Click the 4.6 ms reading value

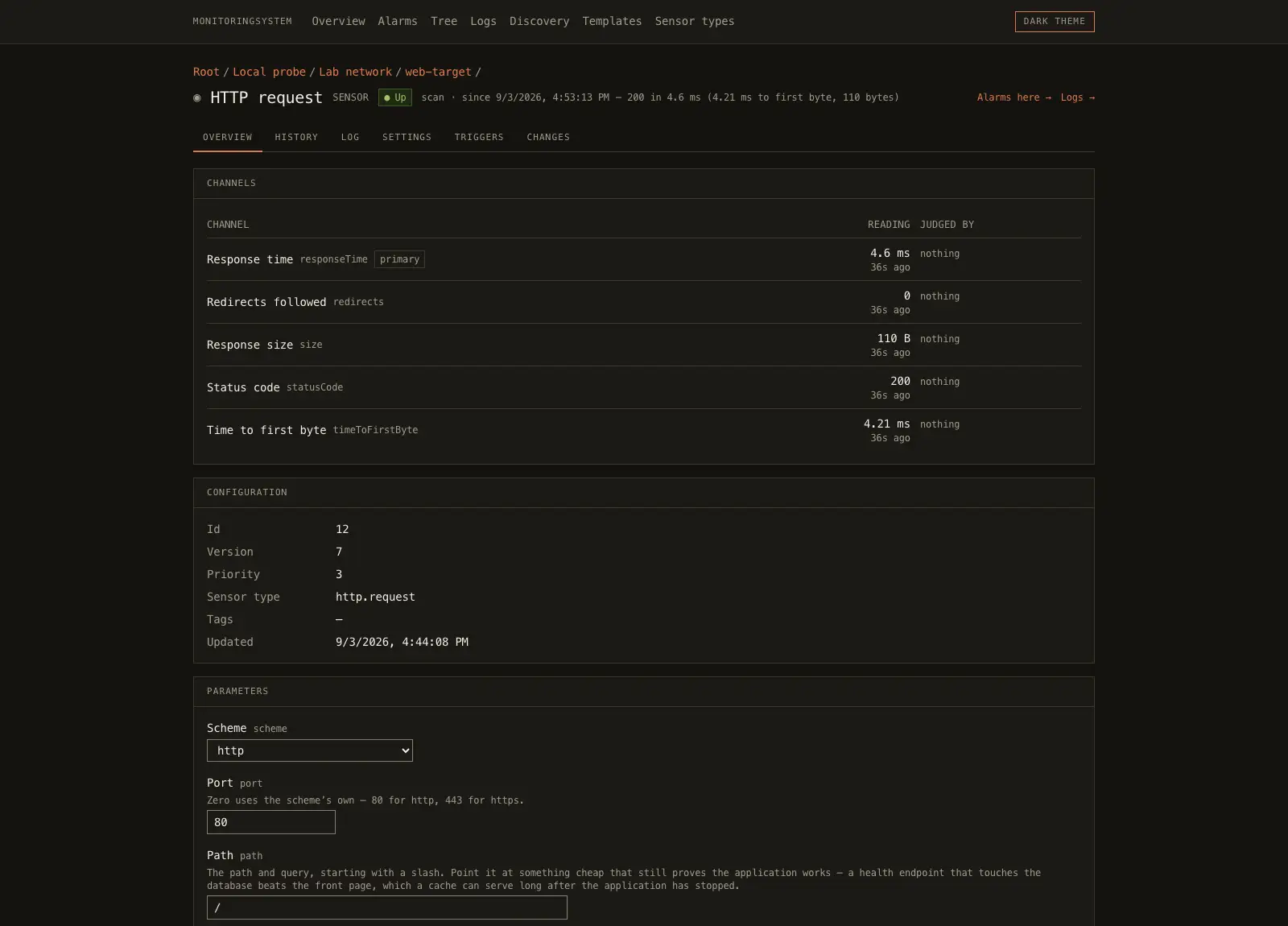tap(890, 253)
